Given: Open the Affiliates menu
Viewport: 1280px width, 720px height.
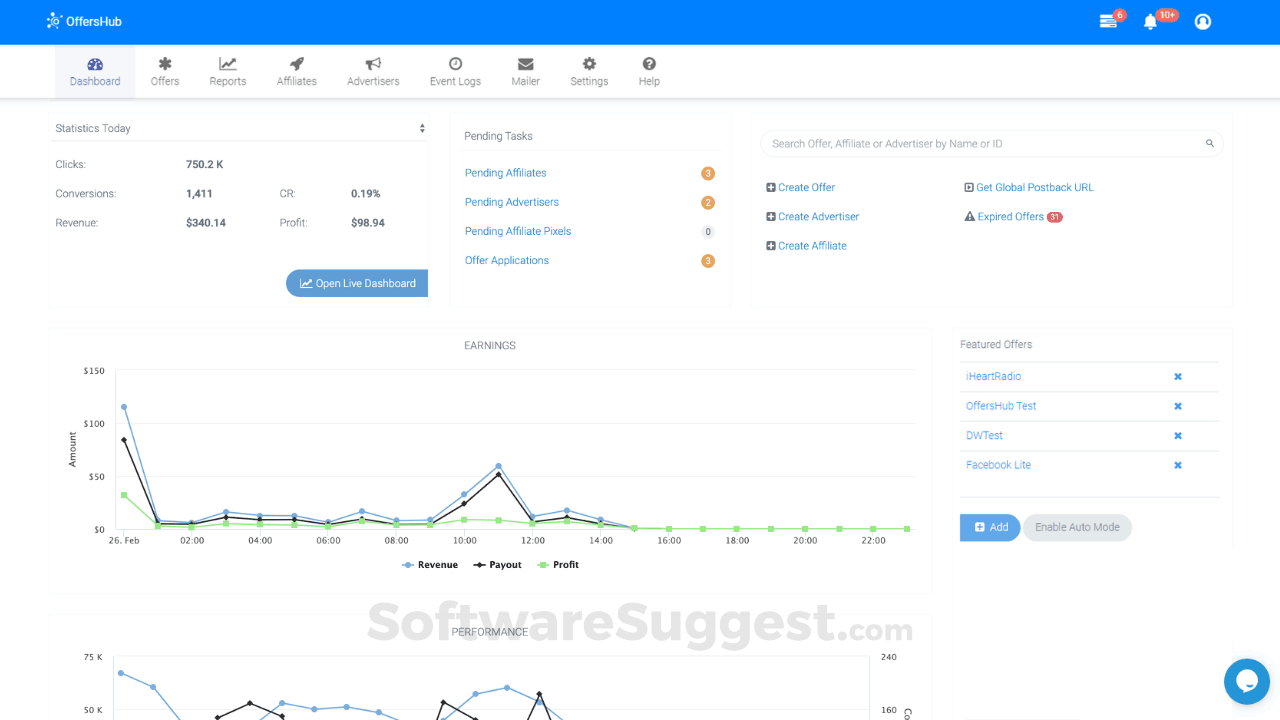Looking at the screenshot, I should (x=296, y=70).
